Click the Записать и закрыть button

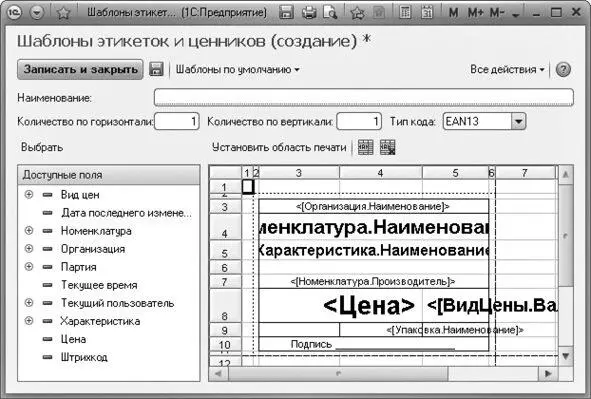point(80,69)
